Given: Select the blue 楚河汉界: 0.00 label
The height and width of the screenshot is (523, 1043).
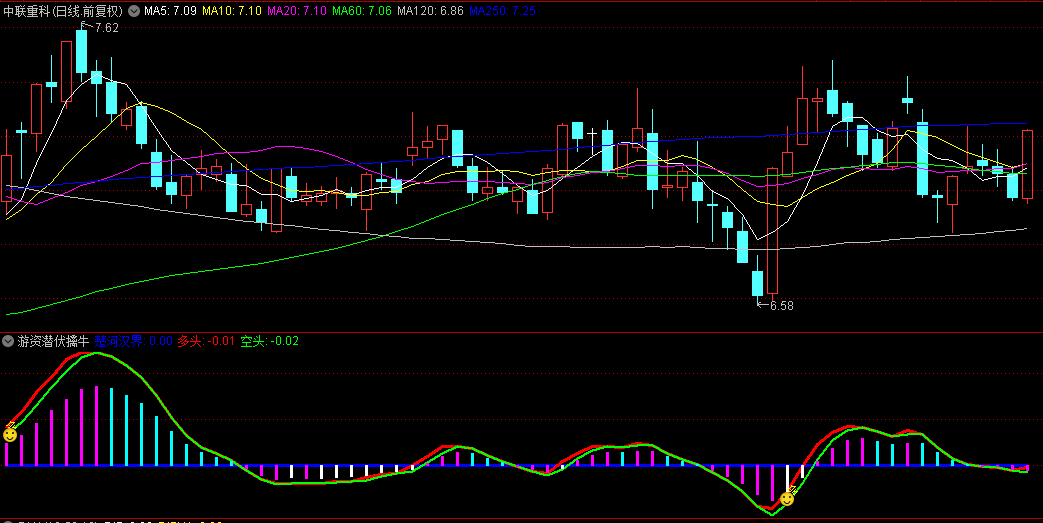Looking at the screenshot, I should [134, 341].
